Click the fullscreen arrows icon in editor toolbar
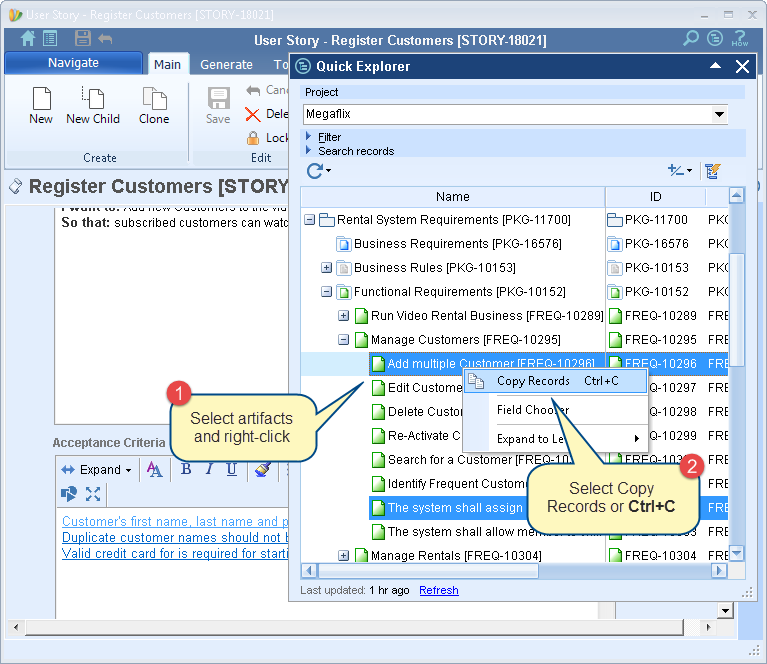The height and width of the screenshot is (664, 767). tap(93, 494)
